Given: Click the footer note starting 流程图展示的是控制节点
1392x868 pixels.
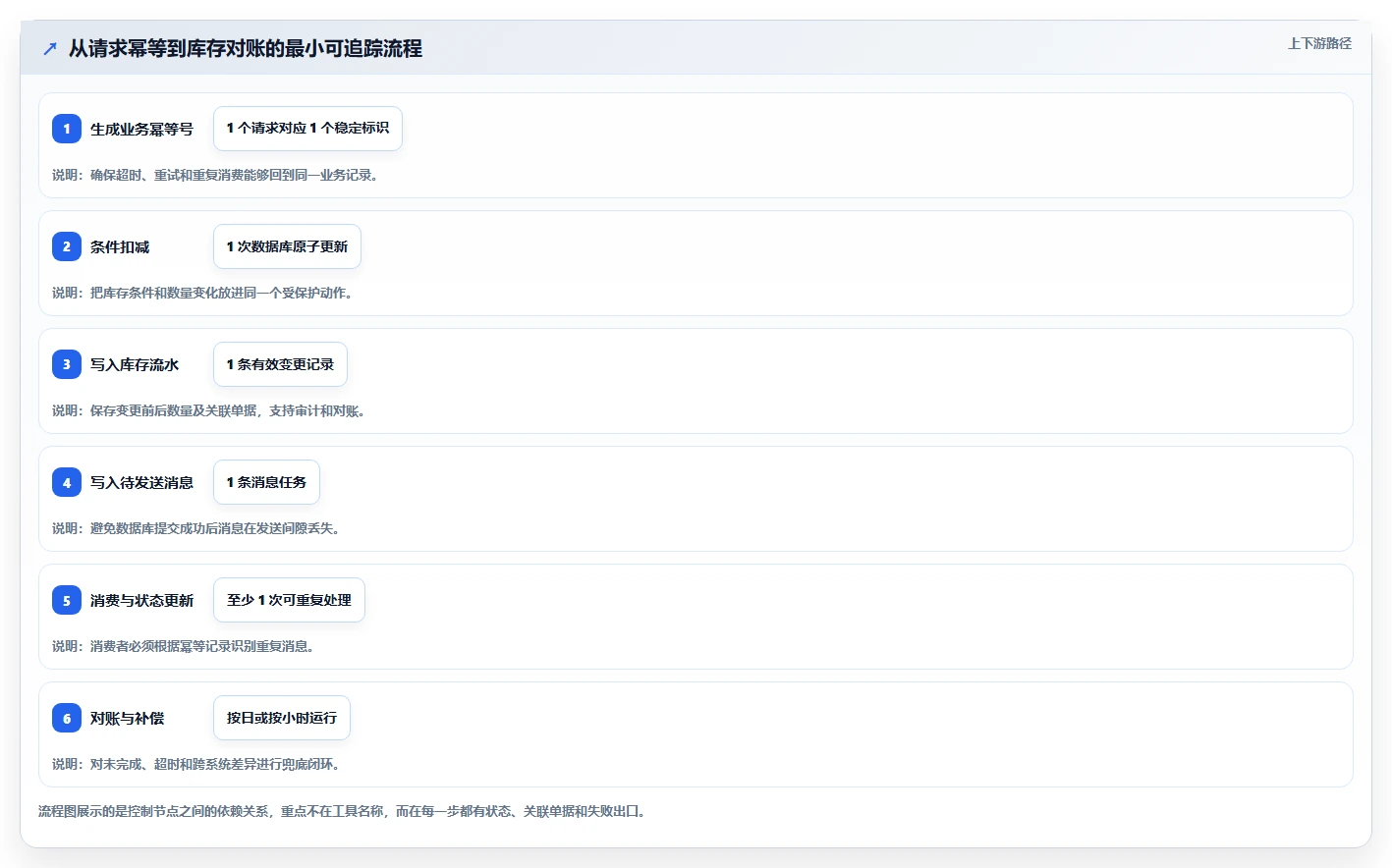Looking at the screenshot, I should (342, 811).
